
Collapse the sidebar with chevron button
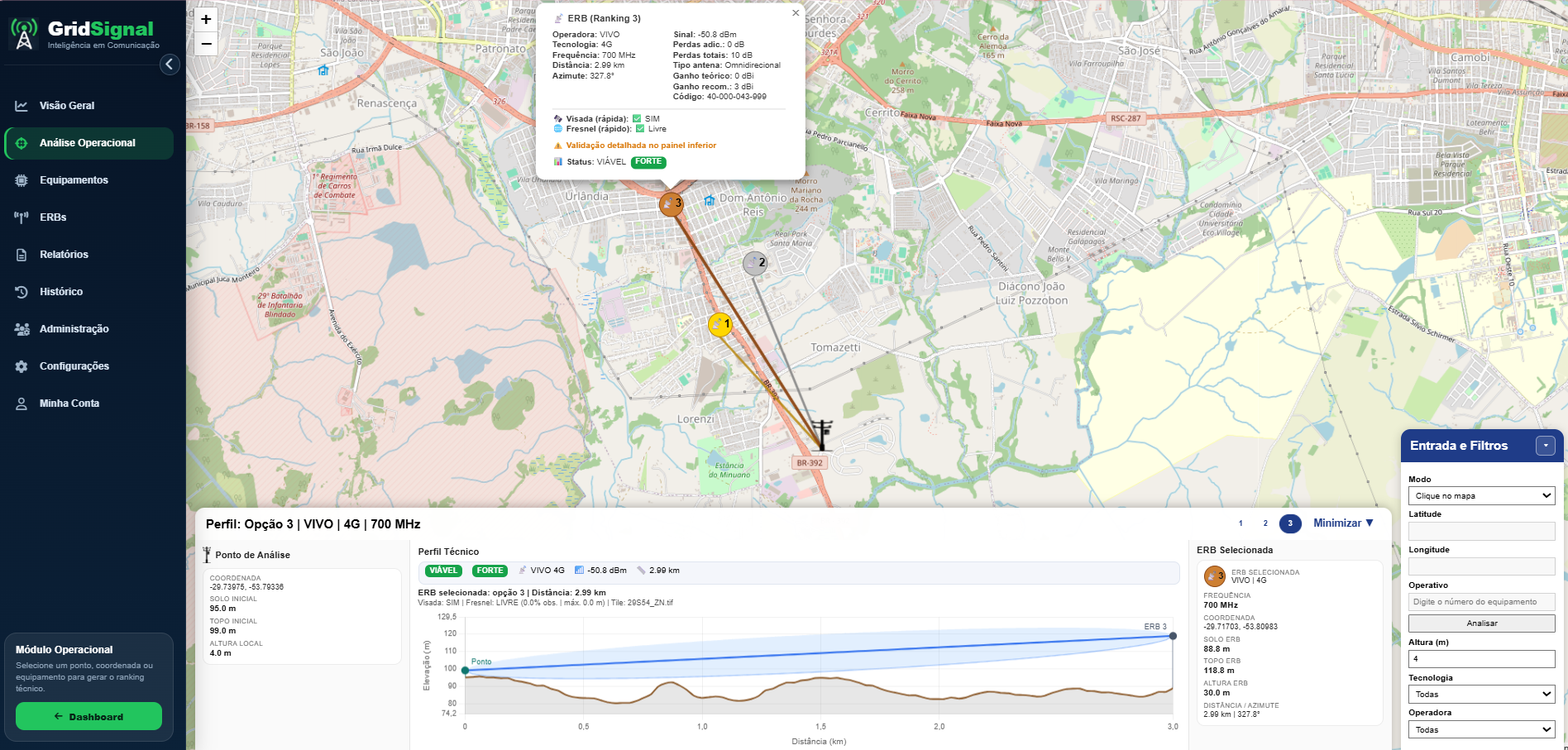click(170, 64)
